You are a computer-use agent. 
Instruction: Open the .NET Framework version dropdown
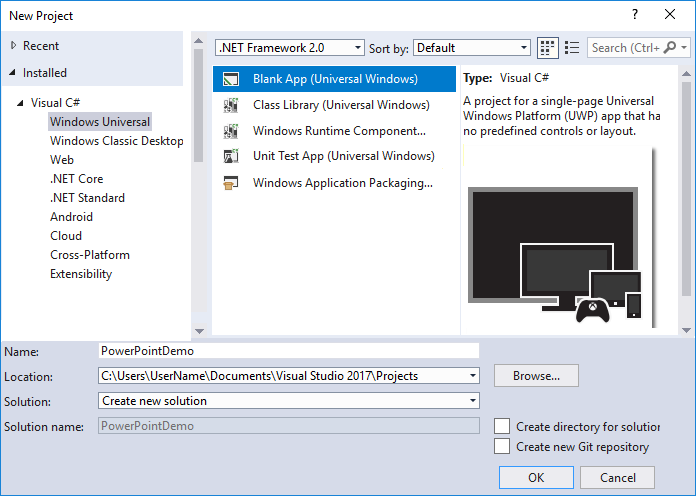(290, 47)
